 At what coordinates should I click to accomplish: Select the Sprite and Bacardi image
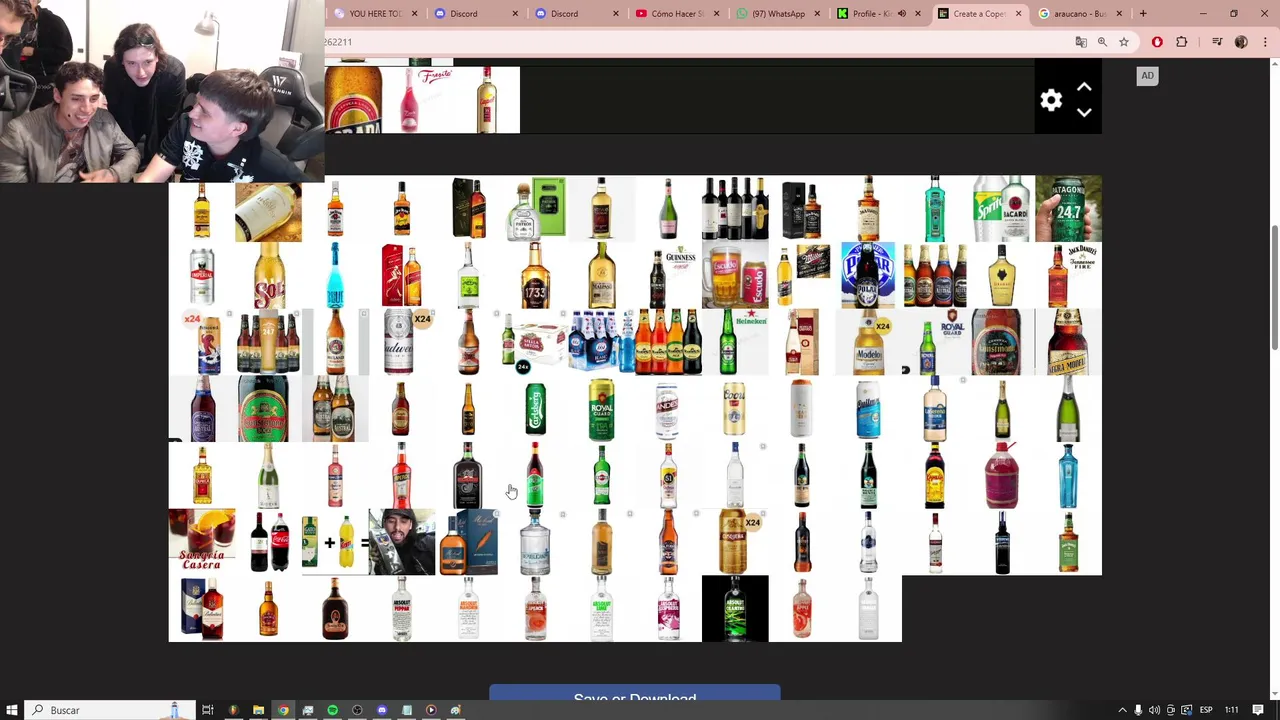tap(1002, 209)
